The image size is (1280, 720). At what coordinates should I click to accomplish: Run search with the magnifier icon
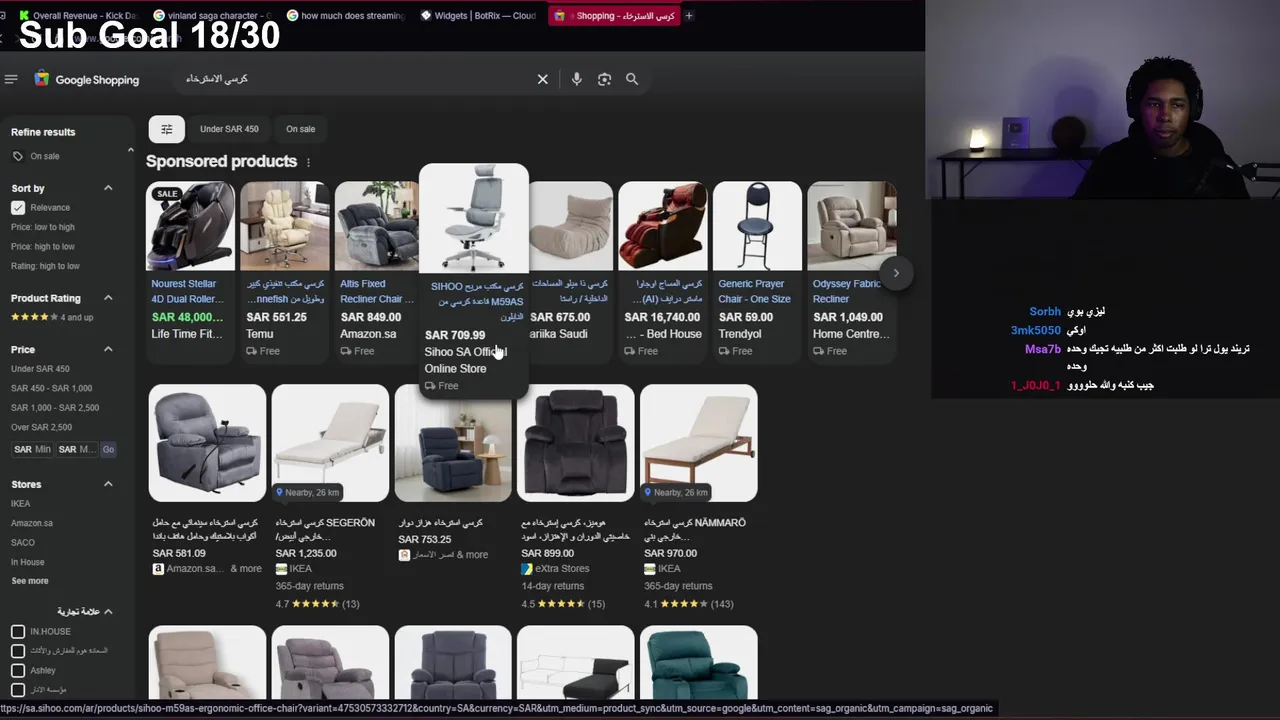click(632, 79)
